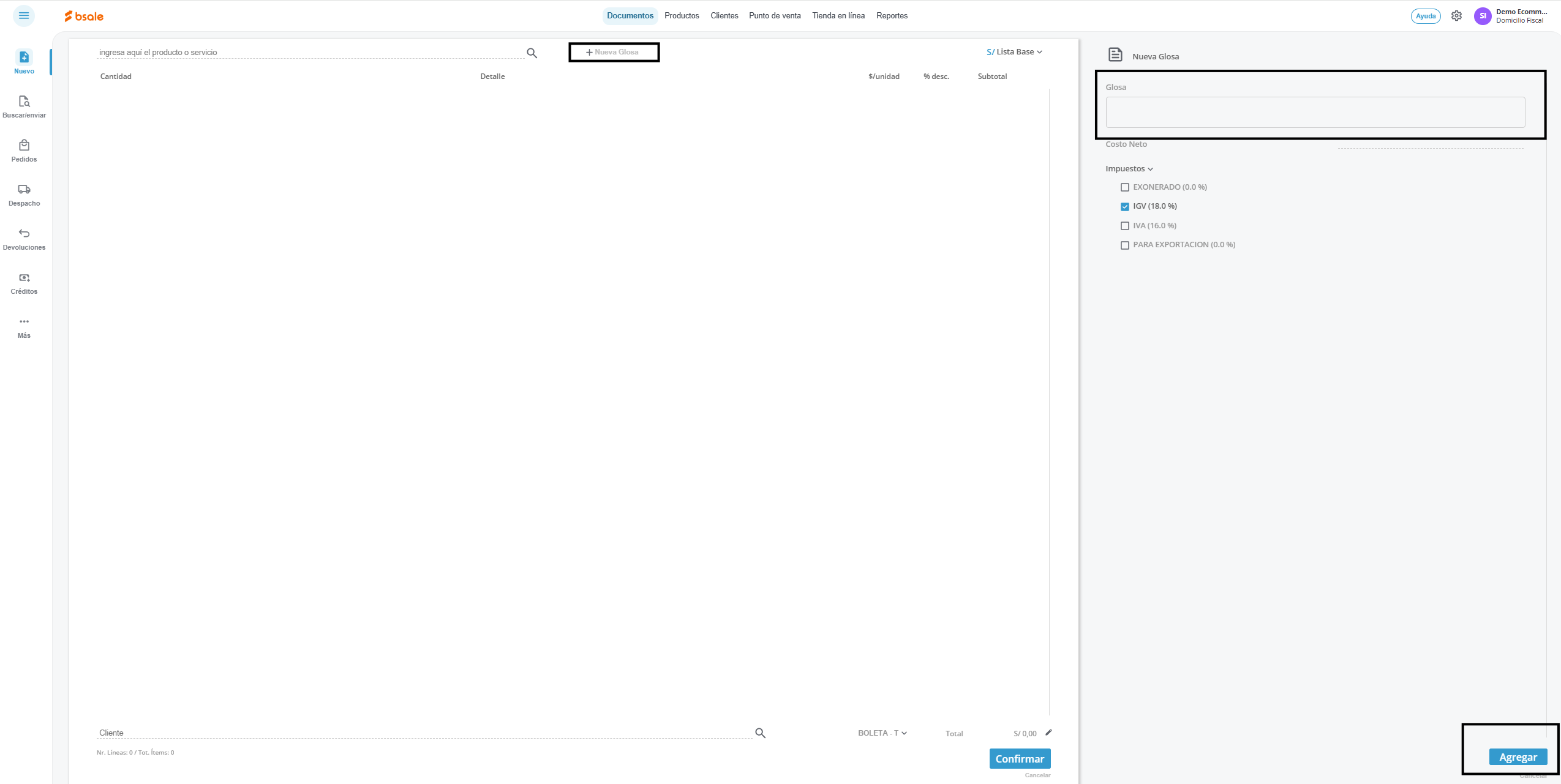Click the Nuevo document sidebar icon
Viewport: 1561px width, 784px height.
[24, 58]
